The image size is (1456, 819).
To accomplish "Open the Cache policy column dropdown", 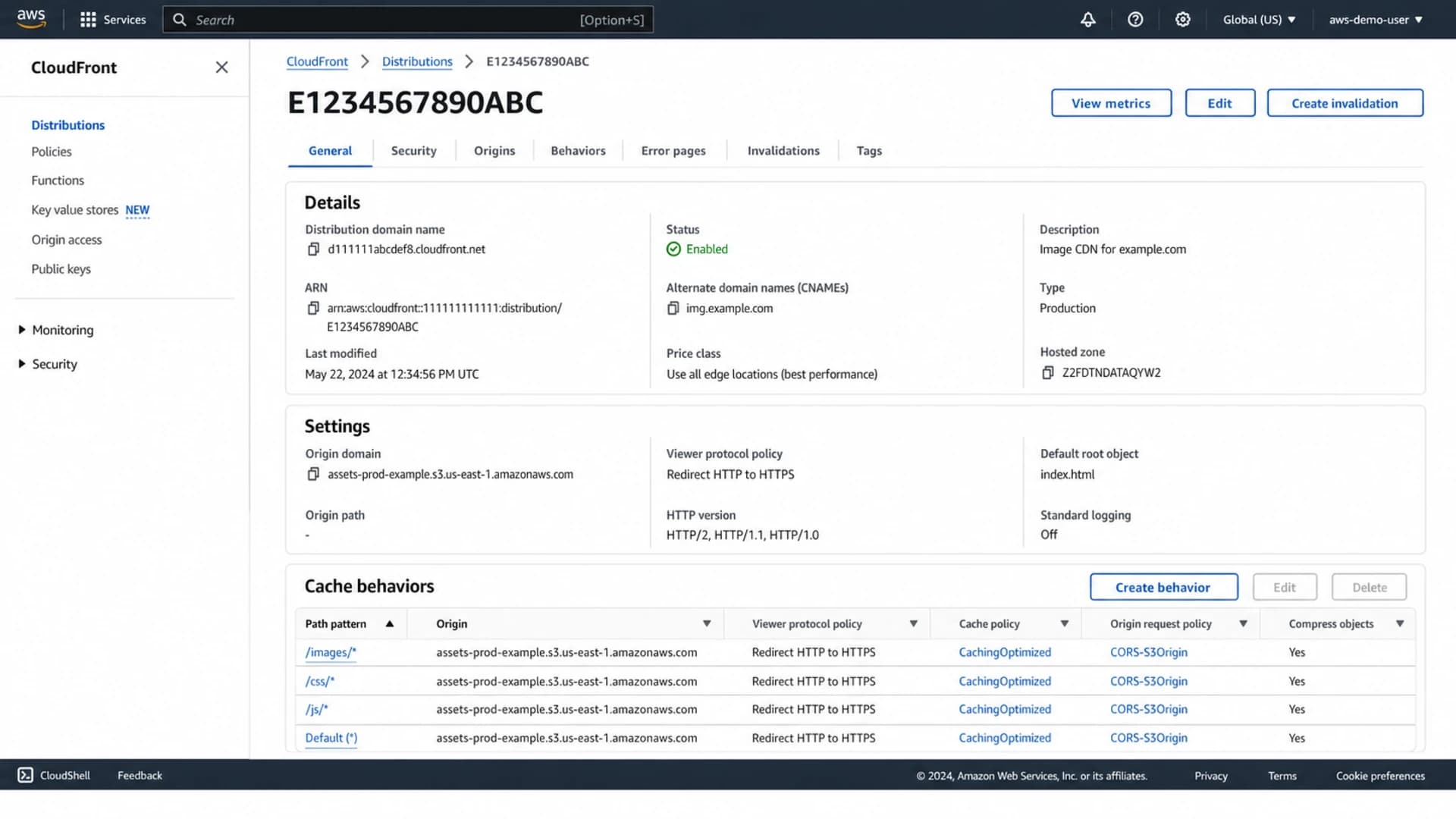I will pyautogui.click(x=1065, y=624).
